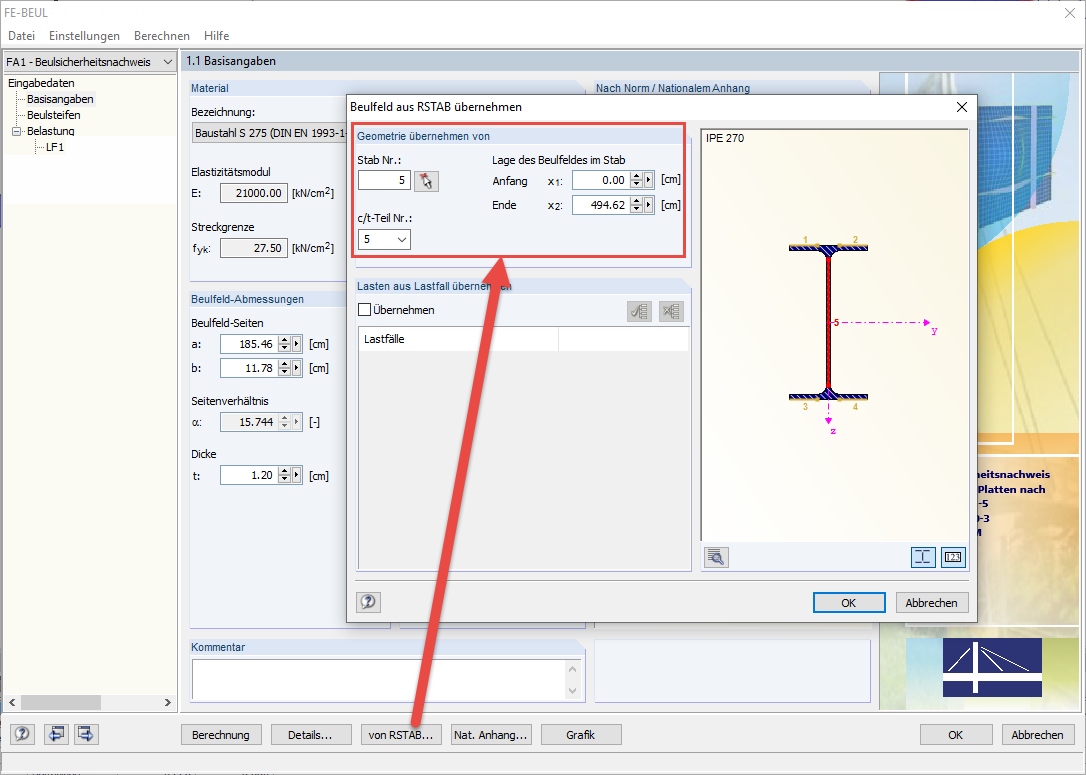Enable the Übernehmen checkbox for load cases
This screenshot has height=775, width=1086.
[x=365, y=311]
